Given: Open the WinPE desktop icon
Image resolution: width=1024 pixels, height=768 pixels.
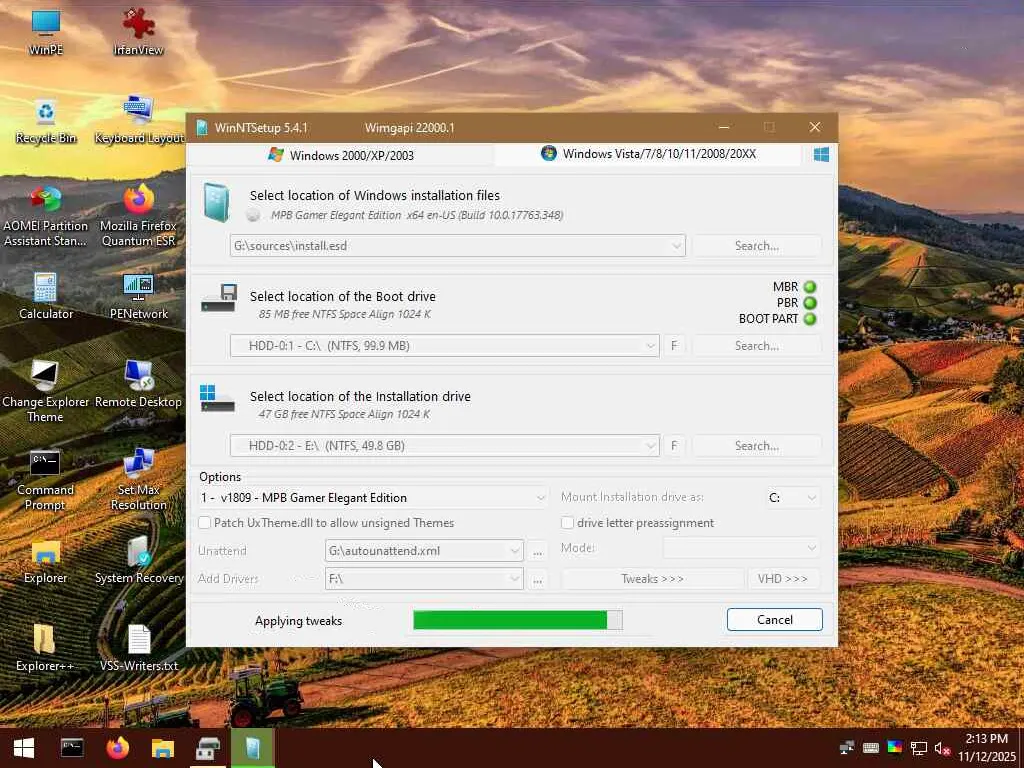Looking at the screenshot, I should tap(46, 32).
